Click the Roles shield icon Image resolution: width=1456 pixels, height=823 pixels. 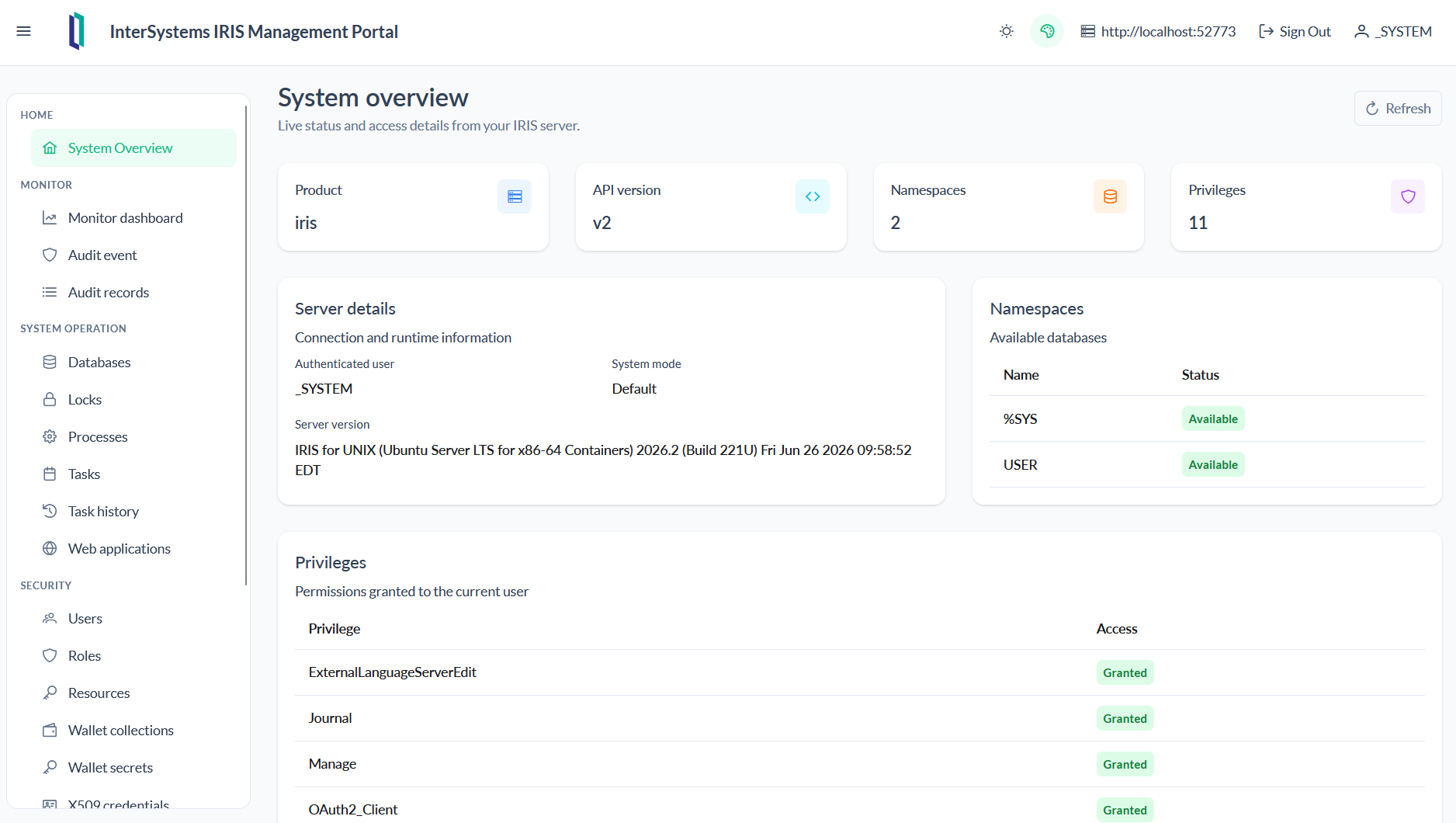(50, 655)
